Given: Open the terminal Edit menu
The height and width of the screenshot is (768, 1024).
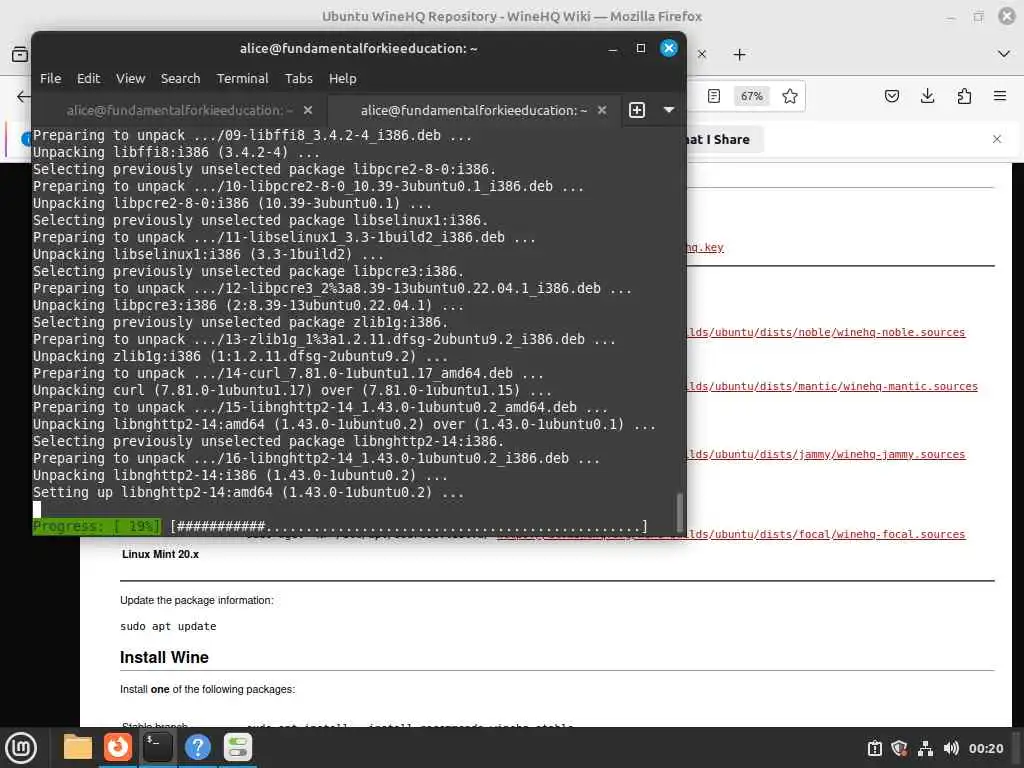Looking at the screenshot, I should (x=88, y=78).
